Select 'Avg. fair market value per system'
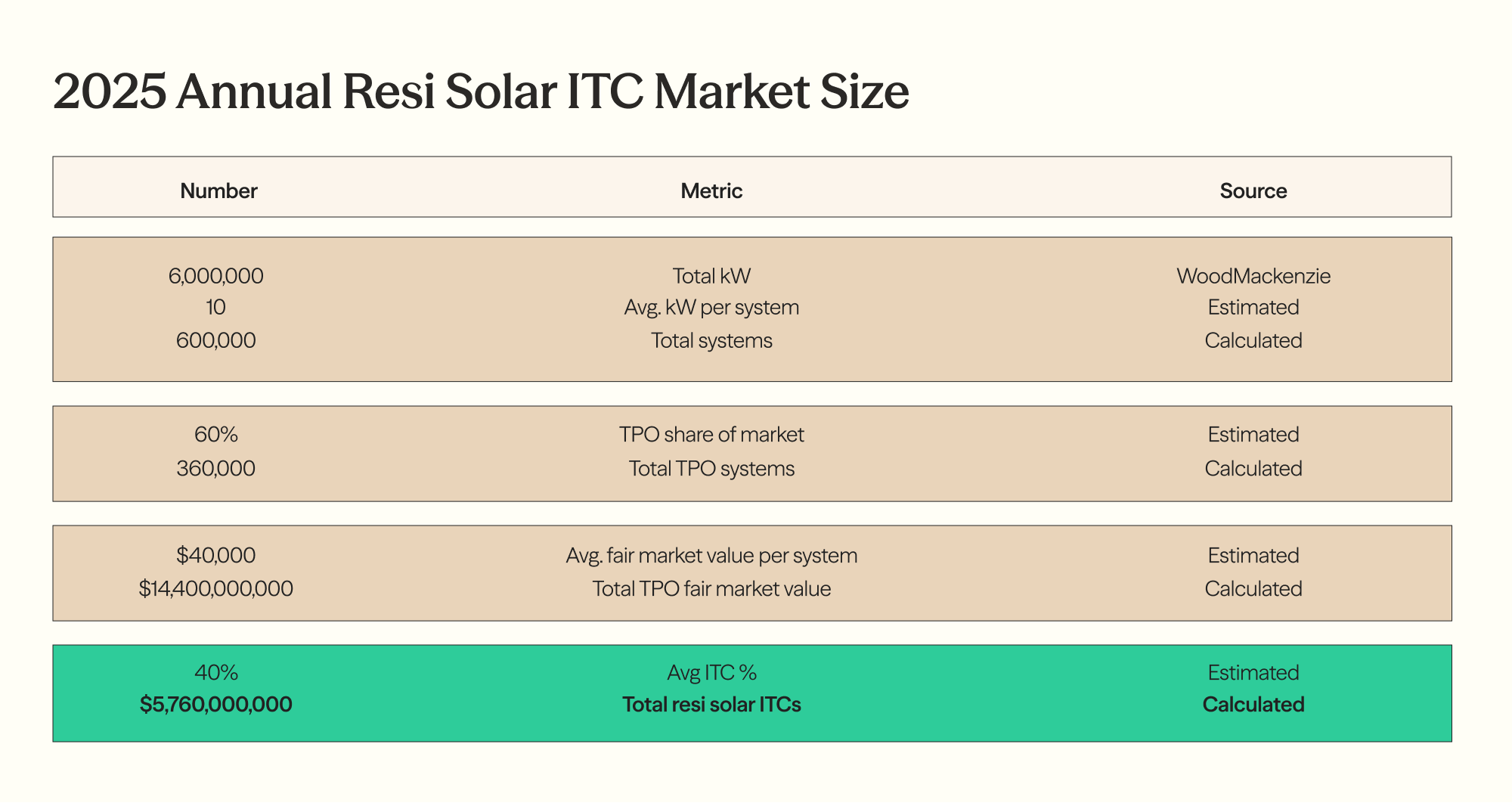This screenshot has height=803, width=1512. point(711,556)
